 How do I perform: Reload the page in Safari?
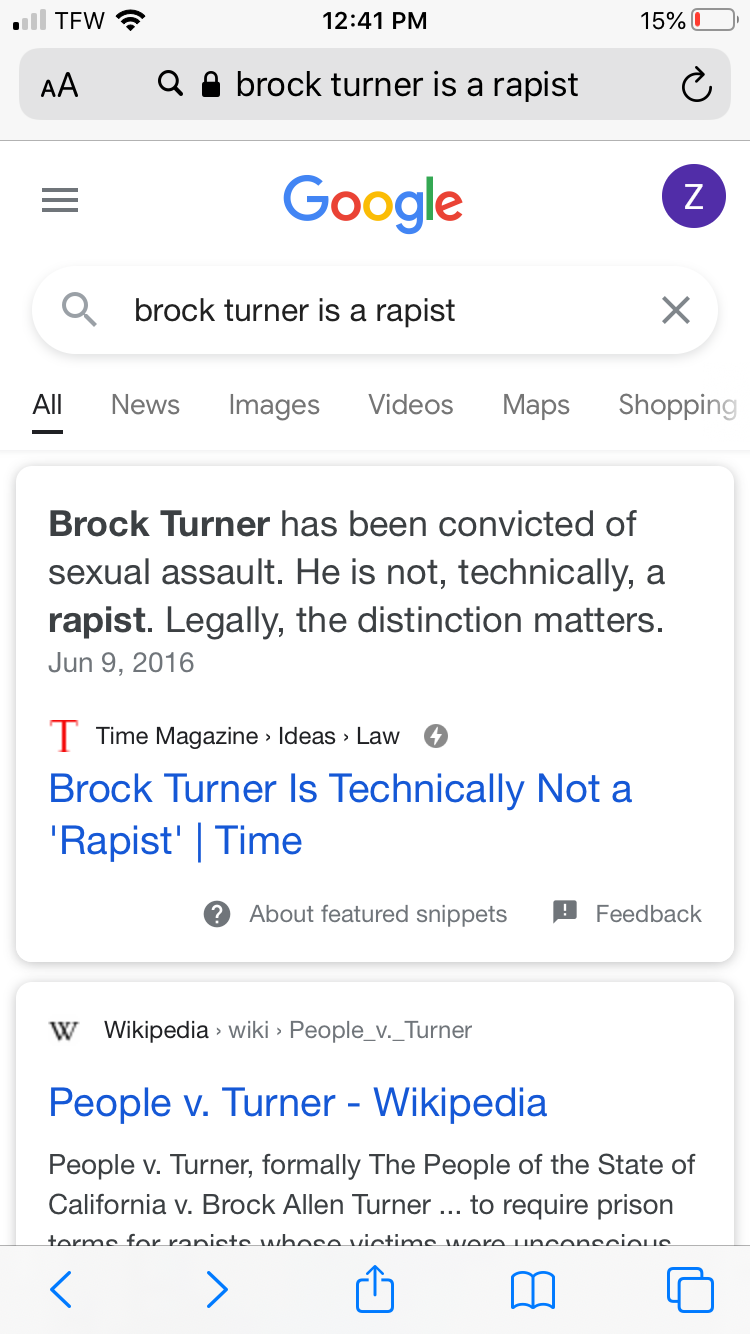[x=697, y=85]
